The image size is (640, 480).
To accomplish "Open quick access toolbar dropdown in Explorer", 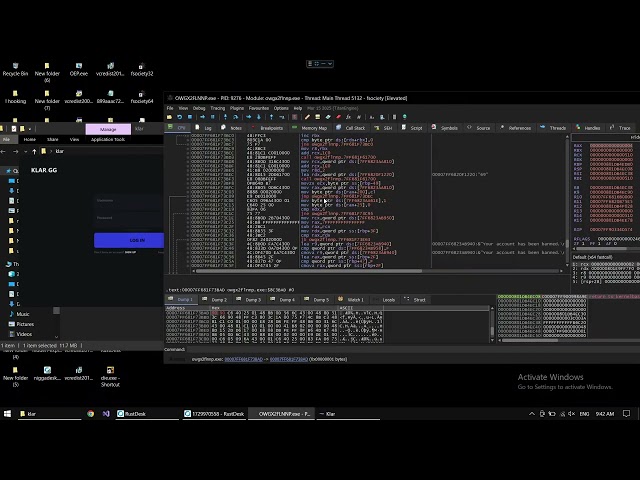I will (x=30, y=129).
